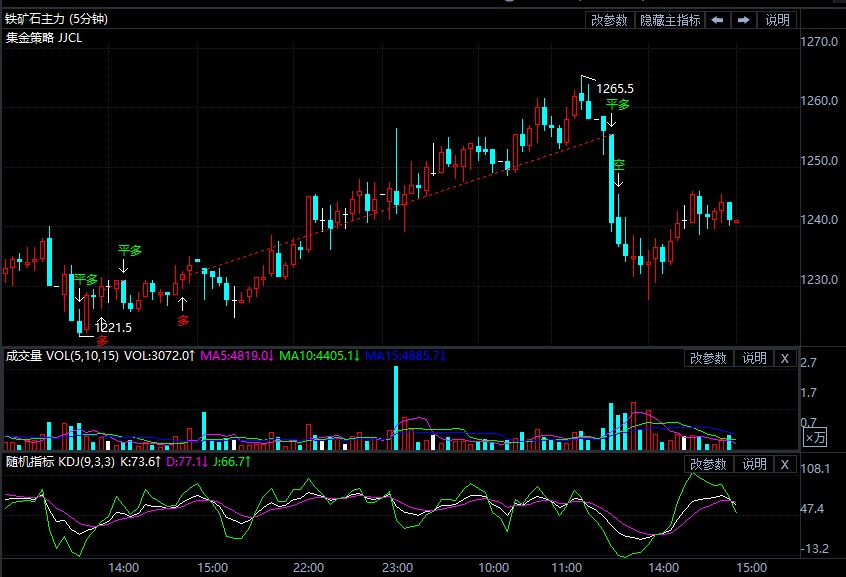This screenshot has height=577, width=846.
Task: Click the right arrow indicator button
Action: [744, 20]
